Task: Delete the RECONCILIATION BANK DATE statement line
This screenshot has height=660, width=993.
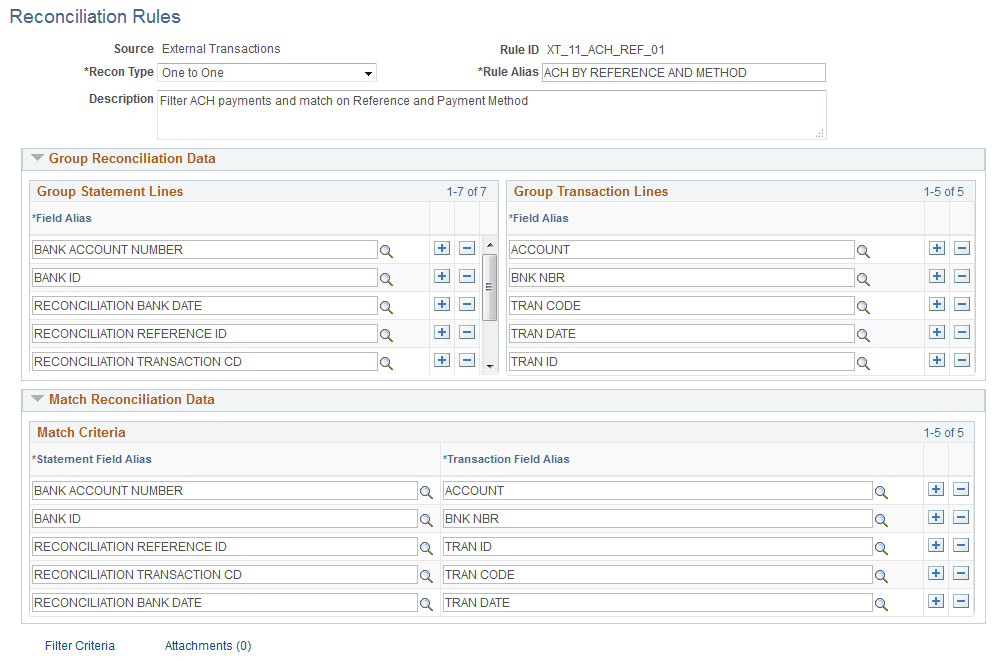Action: coord(466,305)
